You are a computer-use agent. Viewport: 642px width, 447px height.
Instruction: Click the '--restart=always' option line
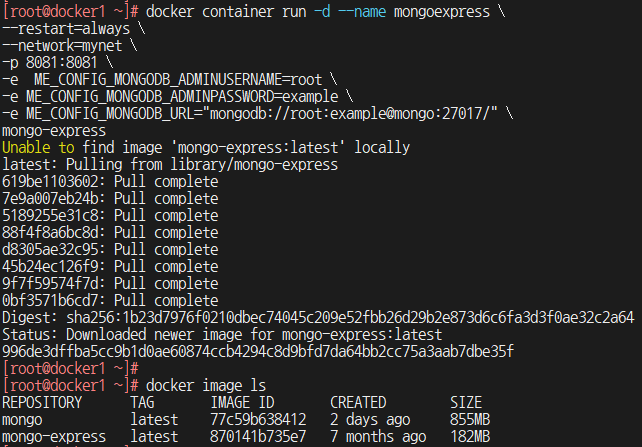74,29
